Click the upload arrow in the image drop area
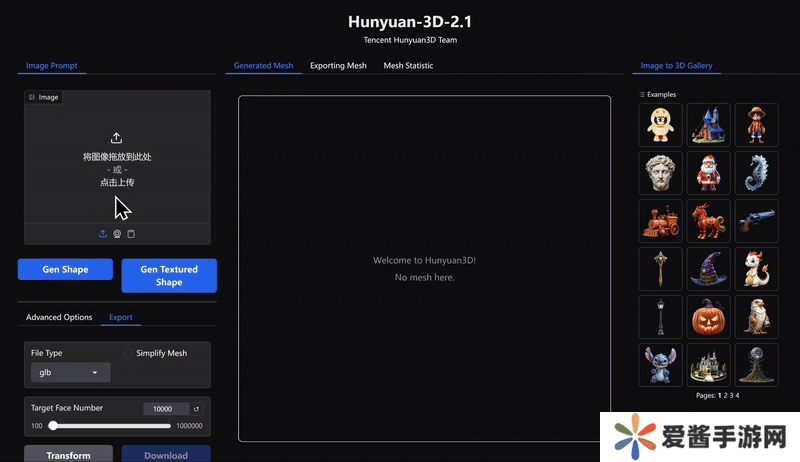800x462 pixels. click(117, 138)
